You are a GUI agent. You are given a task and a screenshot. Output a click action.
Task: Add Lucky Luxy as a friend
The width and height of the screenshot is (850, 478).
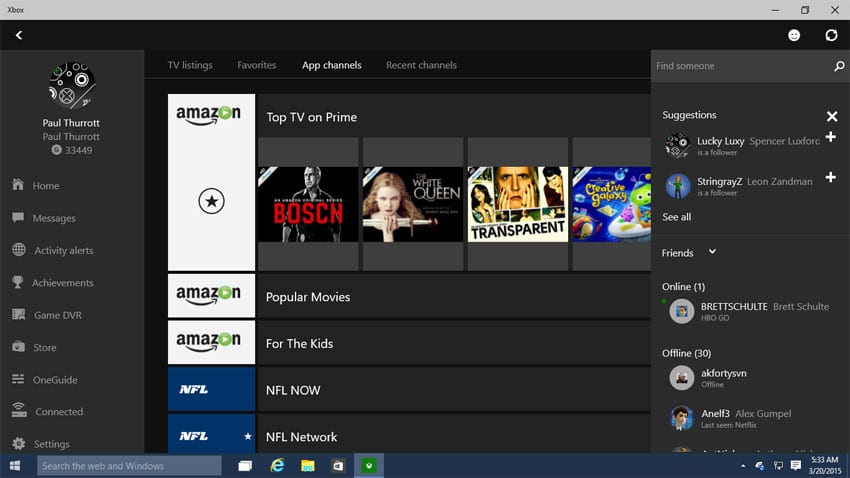pyautogui.click(x=830, y=137)
